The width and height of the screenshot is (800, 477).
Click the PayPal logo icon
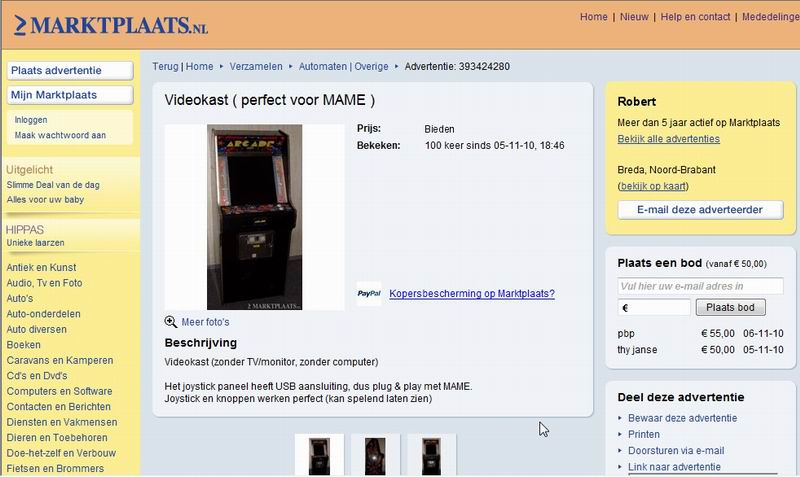[x=369, y=293]
